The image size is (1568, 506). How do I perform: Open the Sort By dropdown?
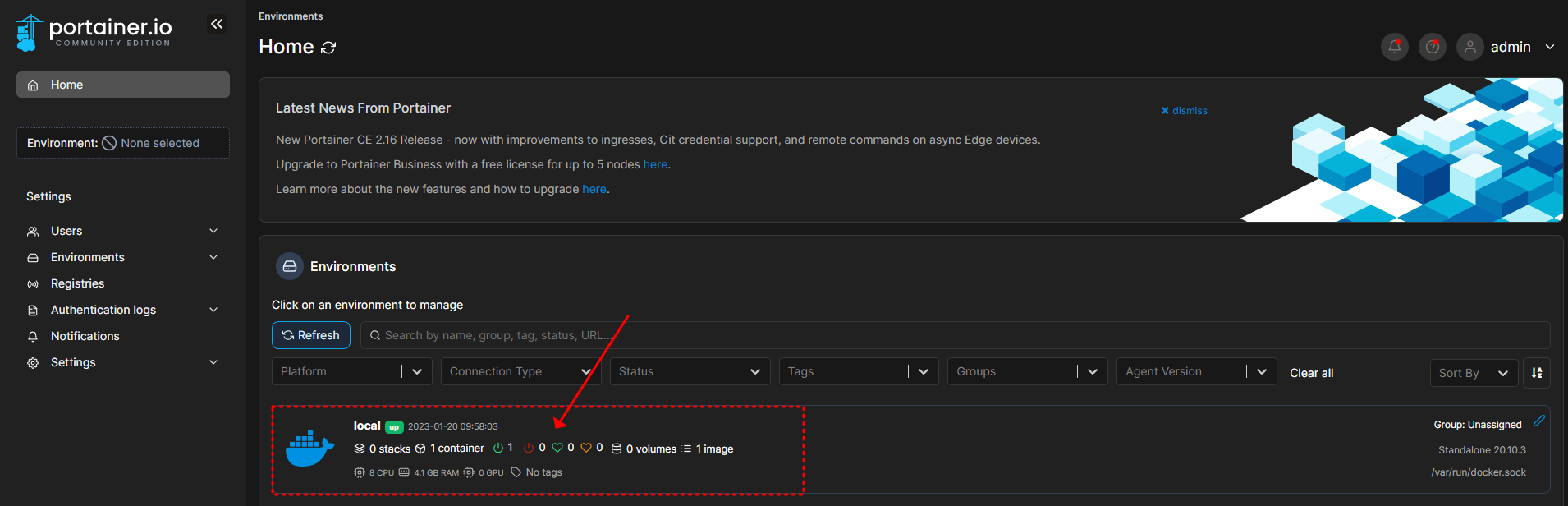(1474, 373)
